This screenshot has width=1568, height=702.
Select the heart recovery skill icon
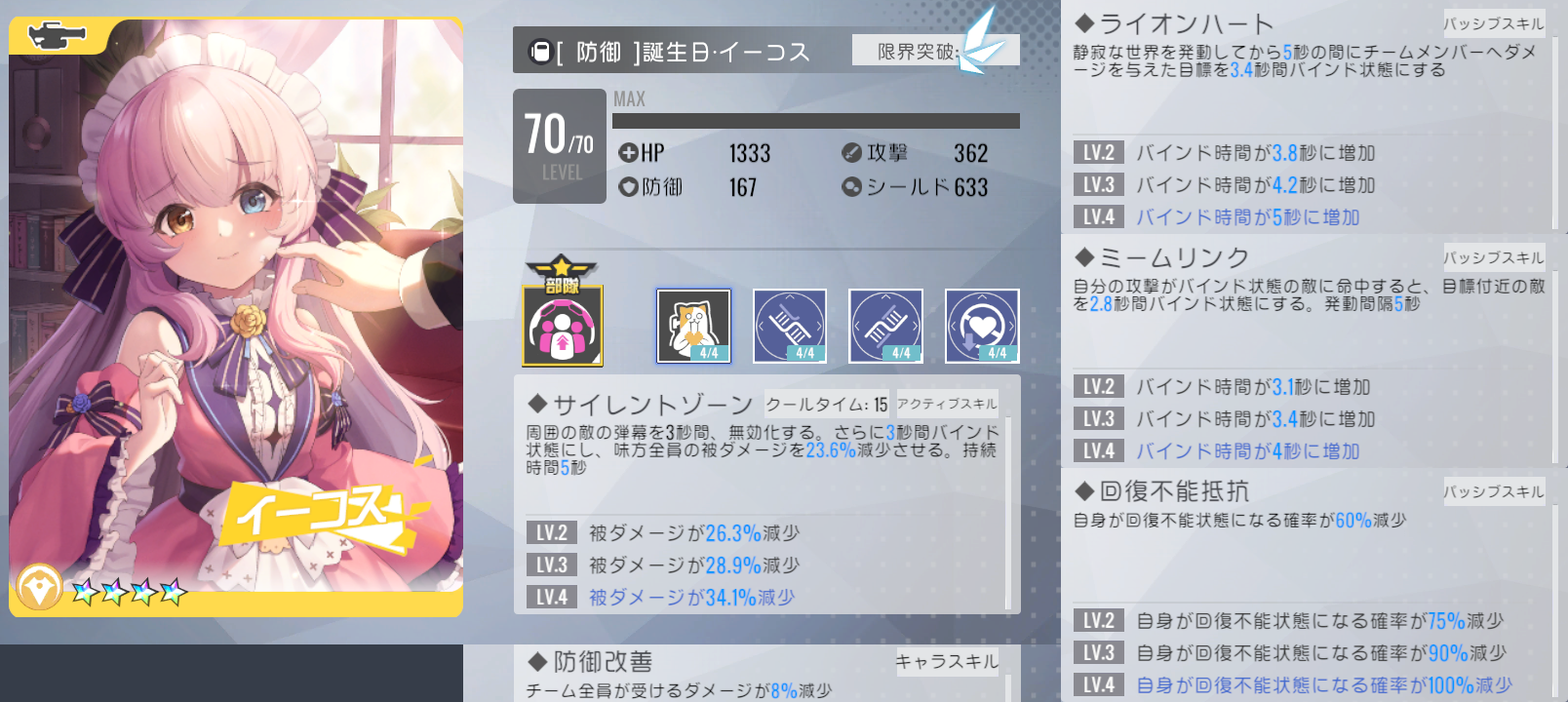[982, 326]
